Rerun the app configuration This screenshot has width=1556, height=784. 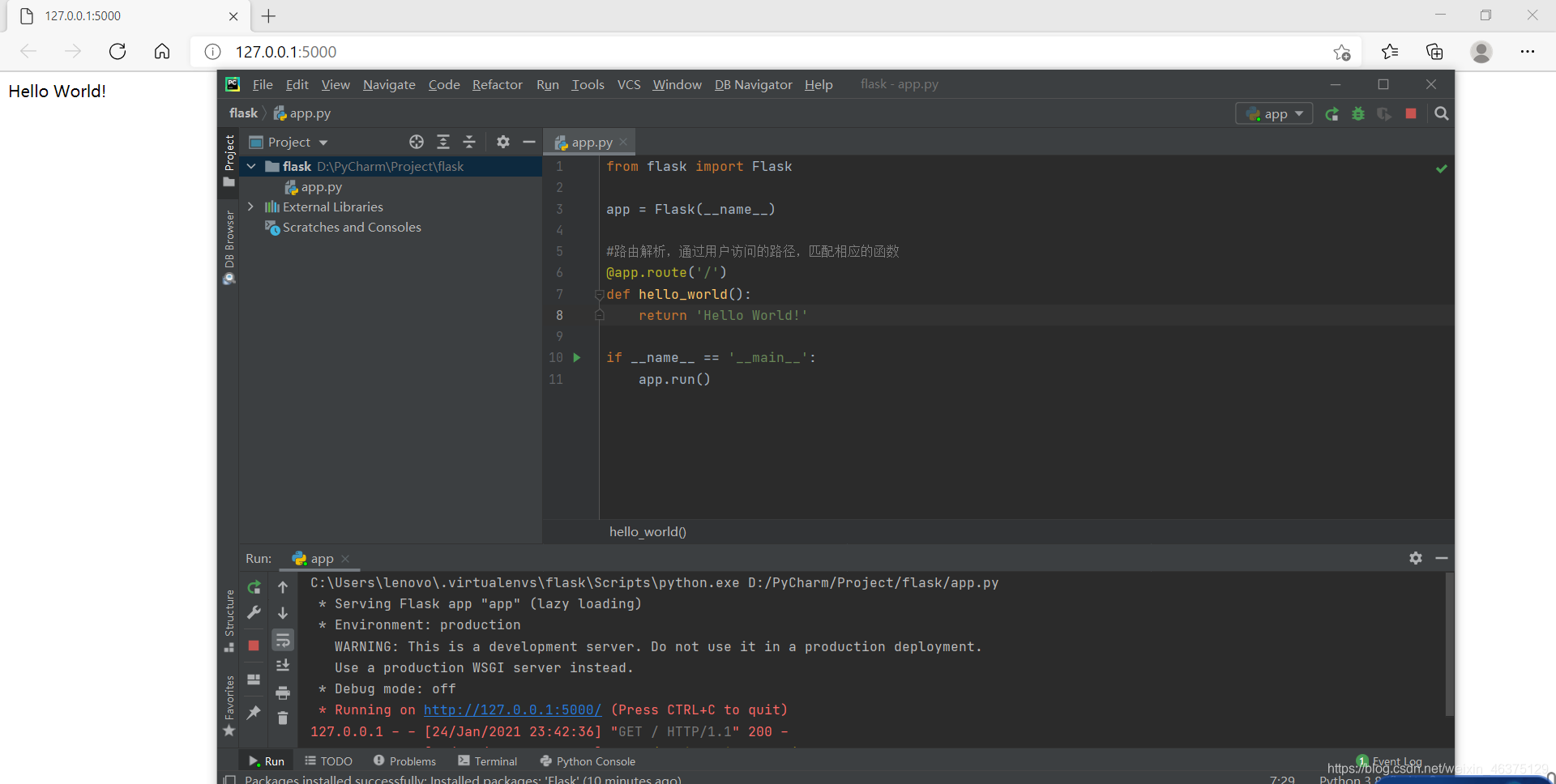(1332, 113)
